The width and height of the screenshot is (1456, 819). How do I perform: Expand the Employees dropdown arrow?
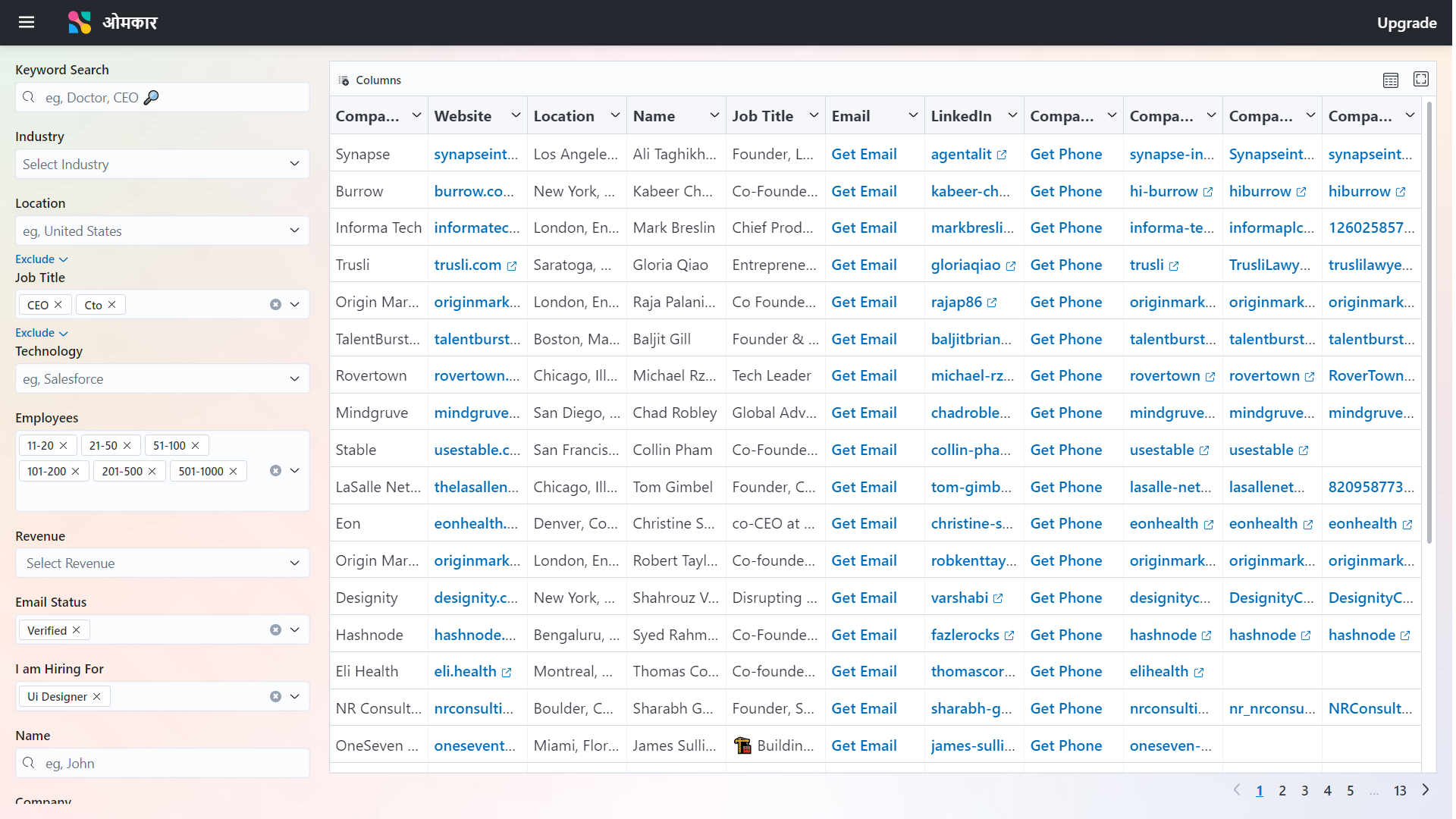click(x=295, y=471)
